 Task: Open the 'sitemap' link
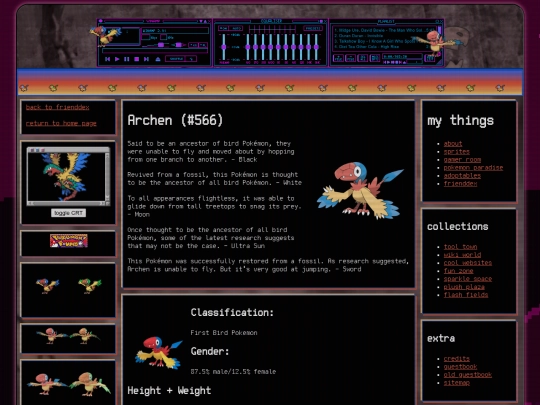tap(457, 383)
